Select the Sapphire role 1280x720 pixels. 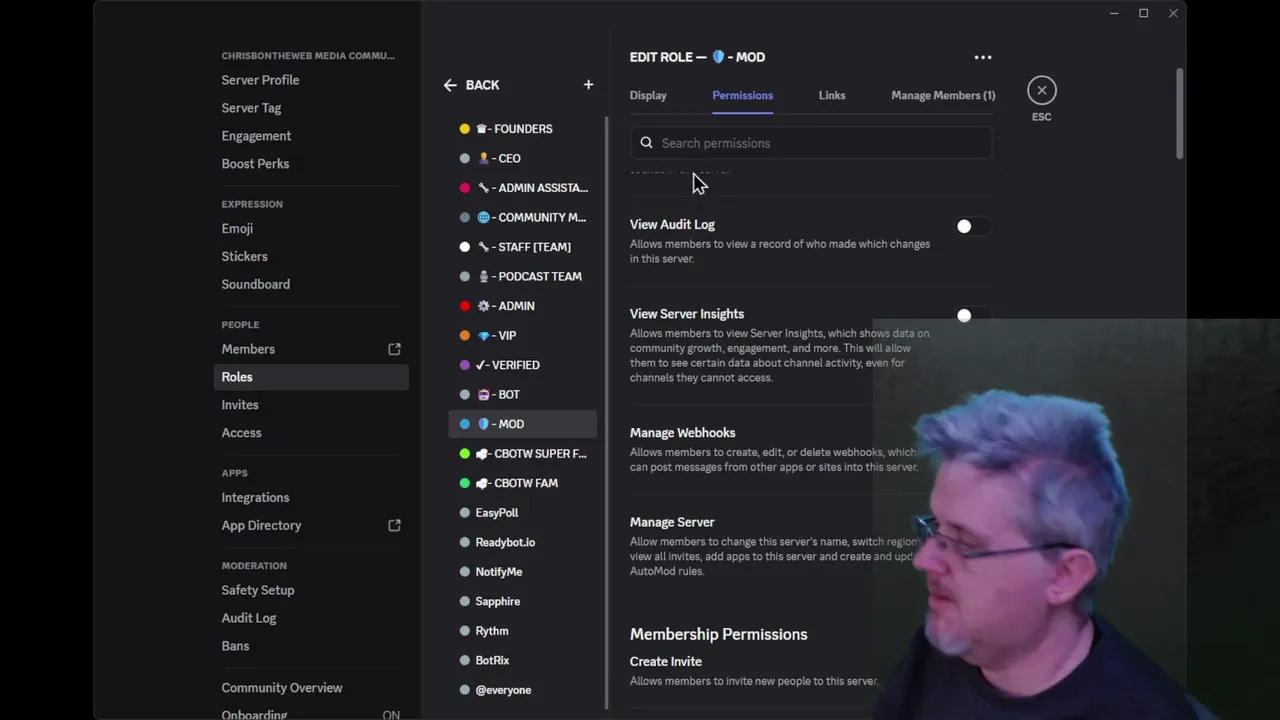pyautogui.click(x=522, y=601)
